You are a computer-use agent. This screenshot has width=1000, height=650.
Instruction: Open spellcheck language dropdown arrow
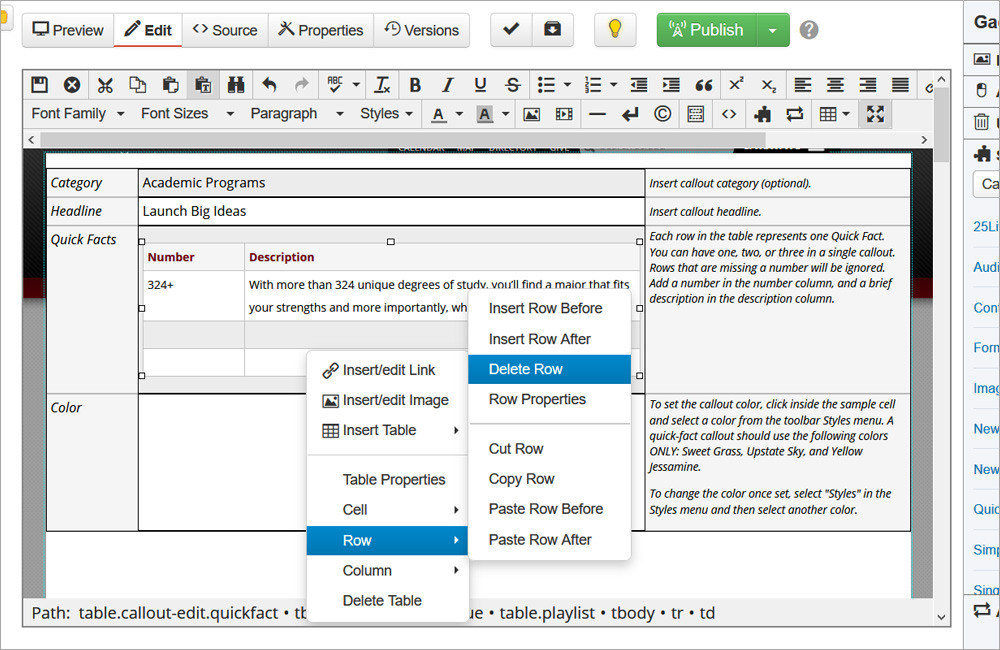356,85
